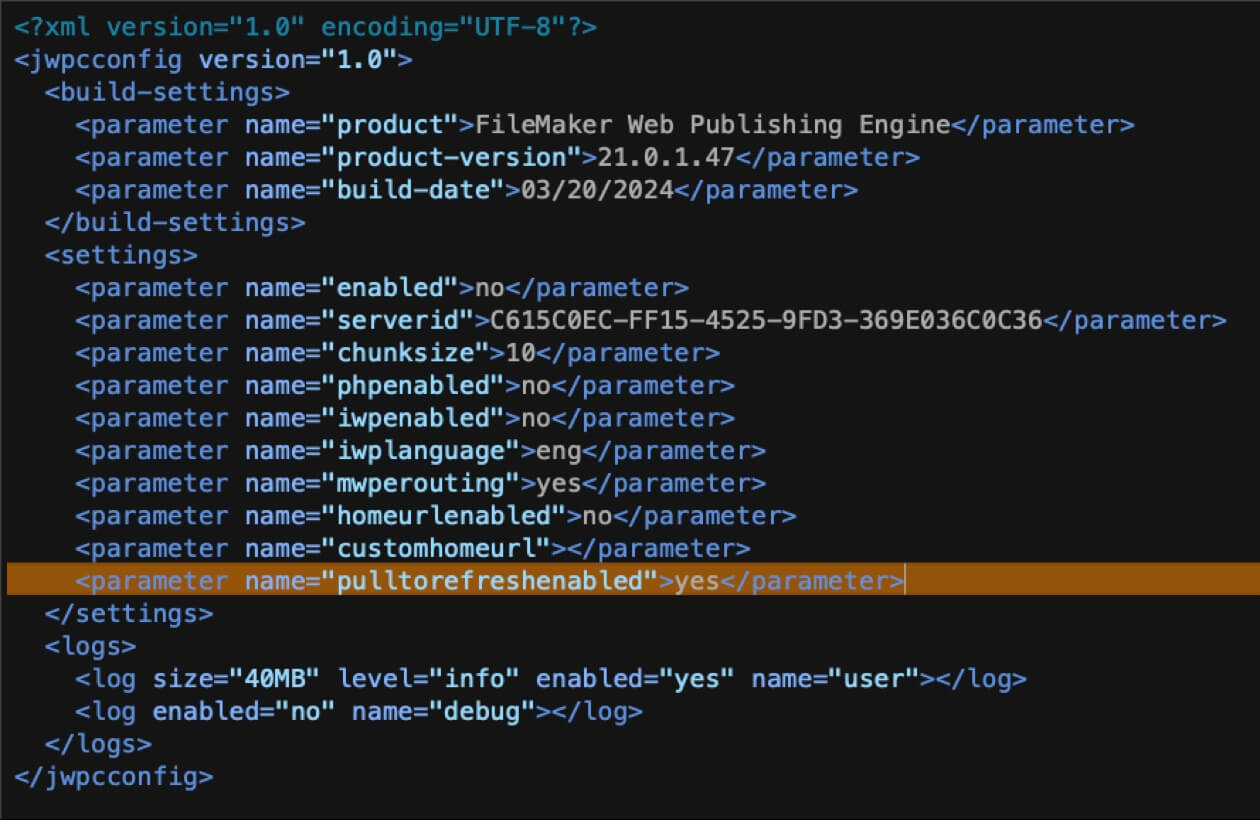Click the xml declaration line
The height and width of the screenshot is (820, 1260).
coord(306,27)
